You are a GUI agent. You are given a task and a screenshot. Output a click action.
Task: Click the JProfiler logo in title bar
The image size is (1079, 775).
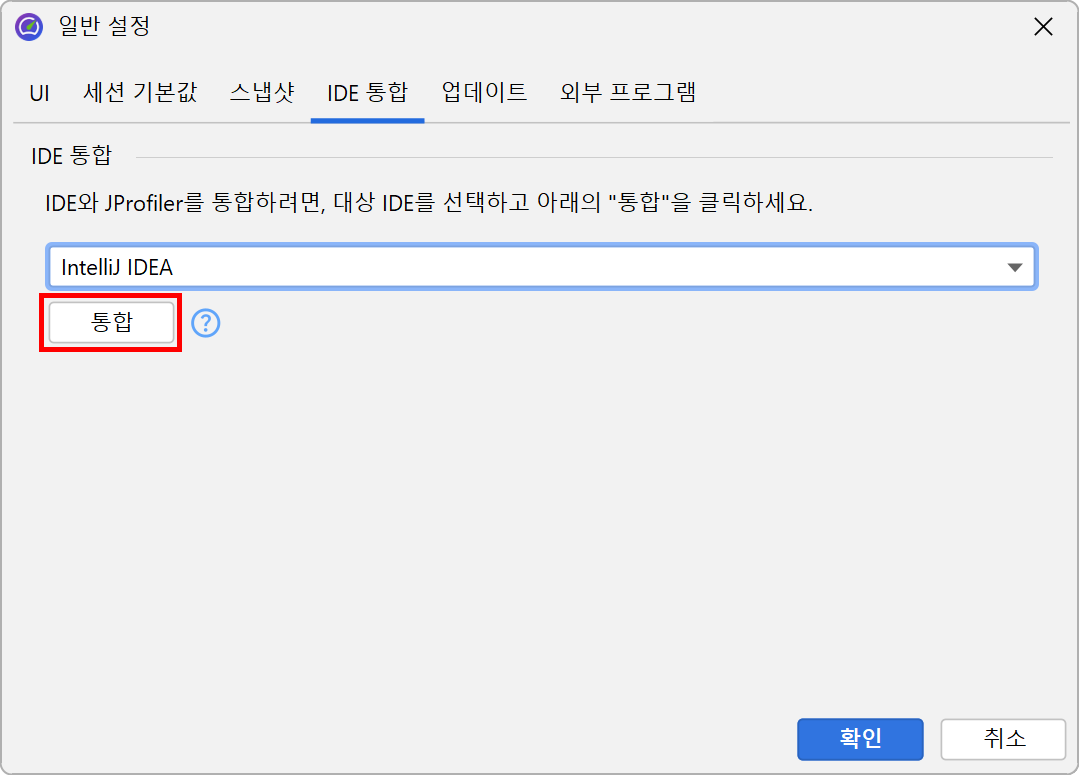(x=29, y=27)
